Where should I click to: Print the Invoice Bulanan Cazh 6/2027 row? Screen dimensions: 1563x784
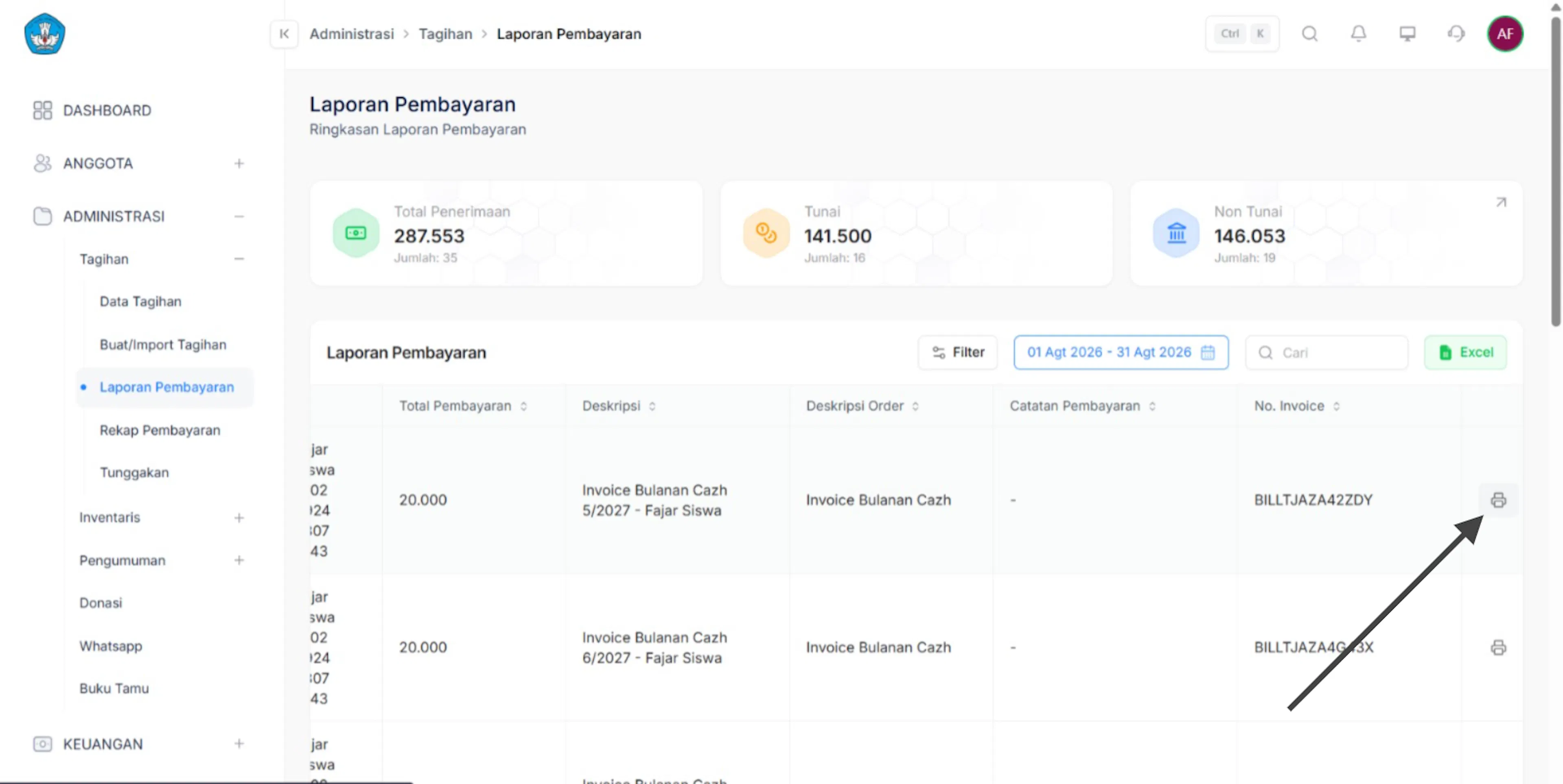point(1498,648)
